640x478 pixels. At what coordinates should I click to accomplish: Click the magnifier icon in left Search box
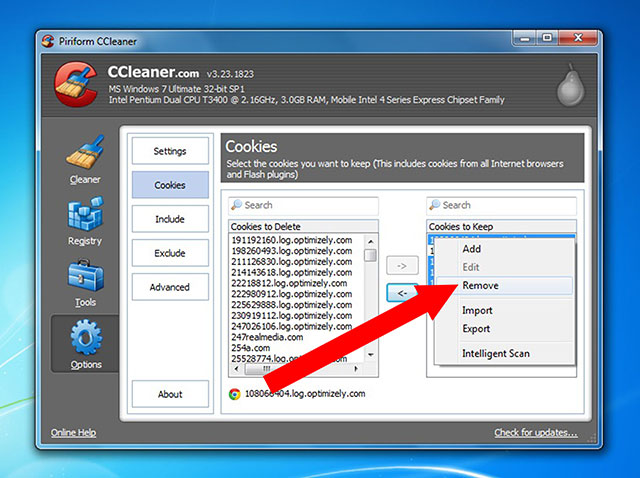(236, 205)
